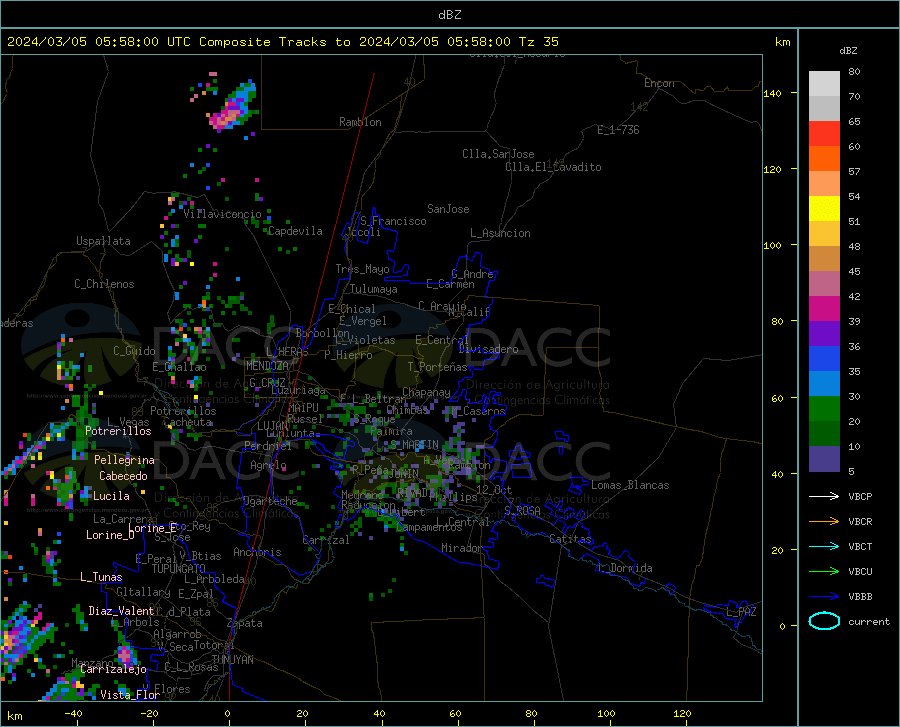This screenshot has width=900, height=727.
Task: Click the Ugarteche map label
Action: coord(270,501)
